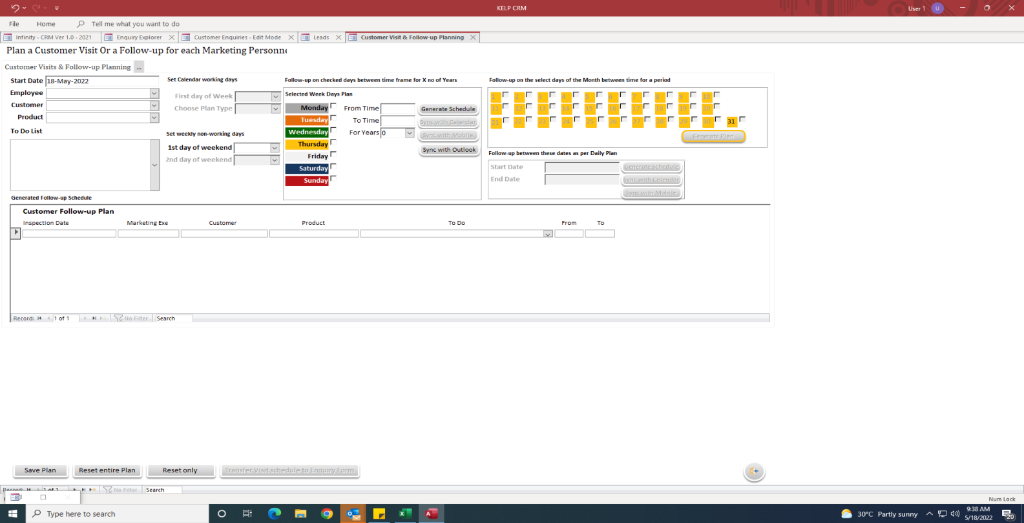Image resolution: width=1024 pixels, height=523 pixels.
Task: Click the red Sunday color label
Action: (307, 181)
